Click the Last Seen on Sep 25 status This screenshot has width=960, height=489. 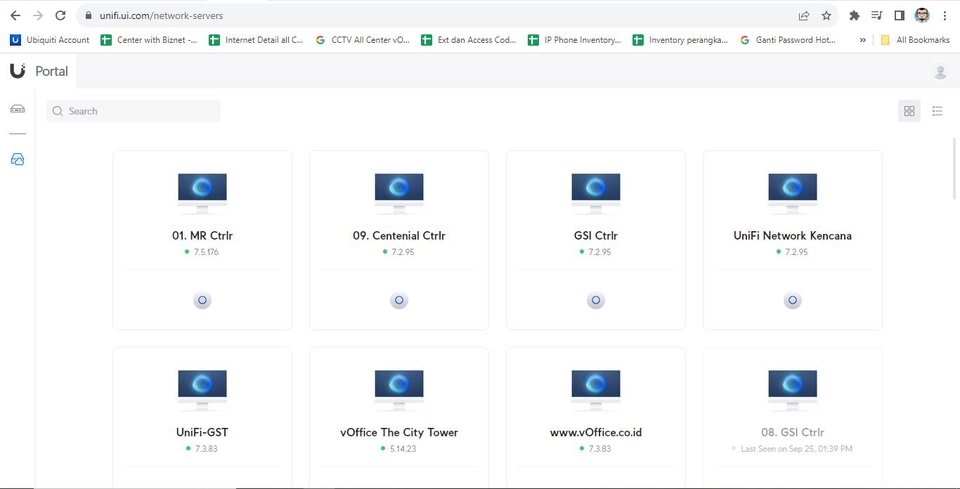(796, 449)
